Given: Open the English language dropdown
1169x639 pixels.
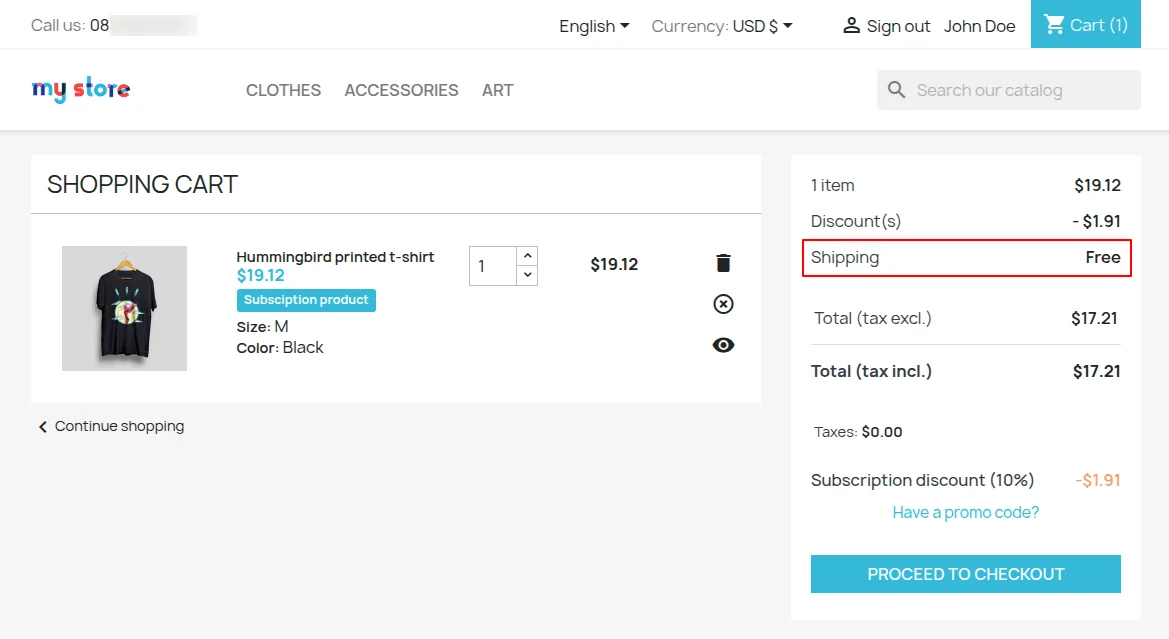Looking at the screenshot, I should tap(593, 26).
